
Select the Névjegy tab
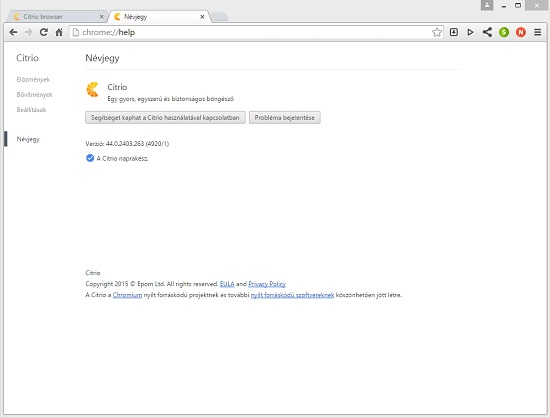point(160,16)
